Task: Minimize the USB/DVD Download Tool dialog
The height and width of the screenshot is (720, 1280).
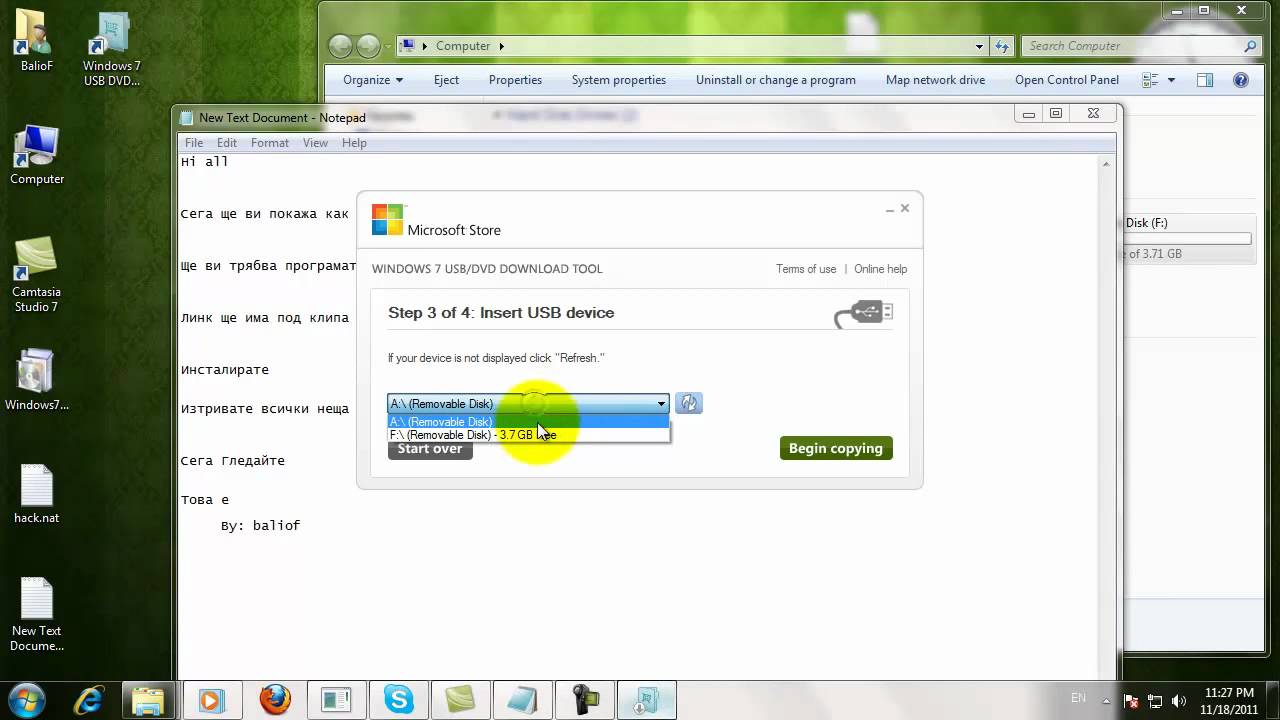Action: point(889,209)
